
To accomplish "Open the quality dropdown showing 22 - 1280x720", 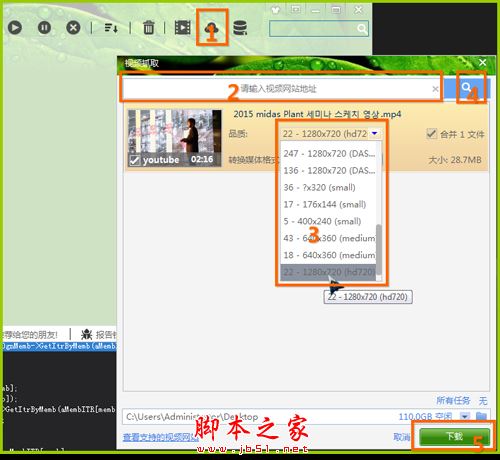I will point(331,134).
